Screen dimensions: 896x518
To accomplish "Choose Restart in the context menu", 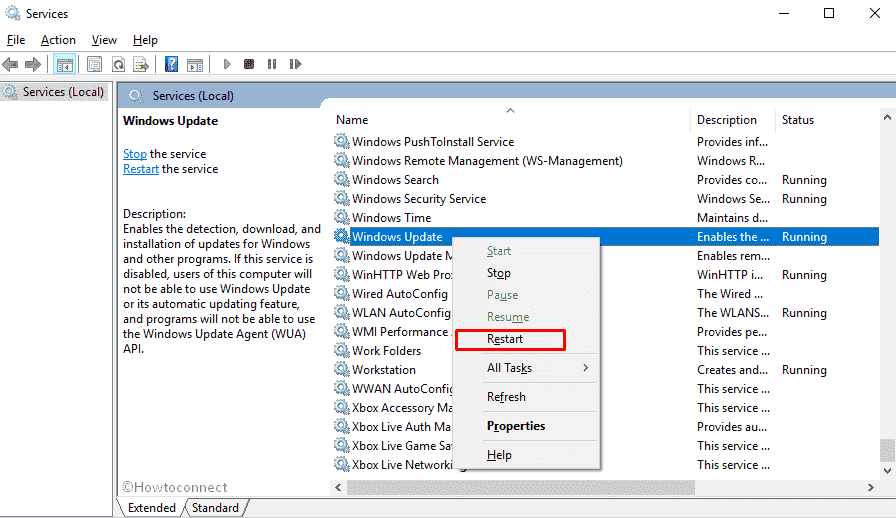I will point(505,339).
